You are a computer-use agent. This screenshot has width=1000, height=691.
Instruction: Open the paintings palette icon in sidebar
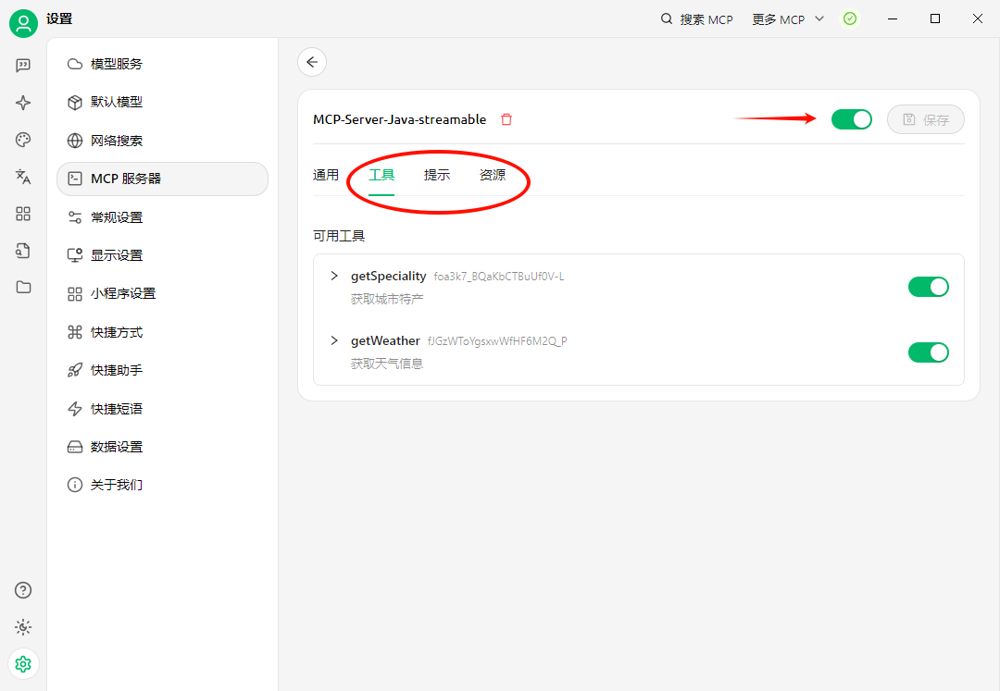(23, 140)
